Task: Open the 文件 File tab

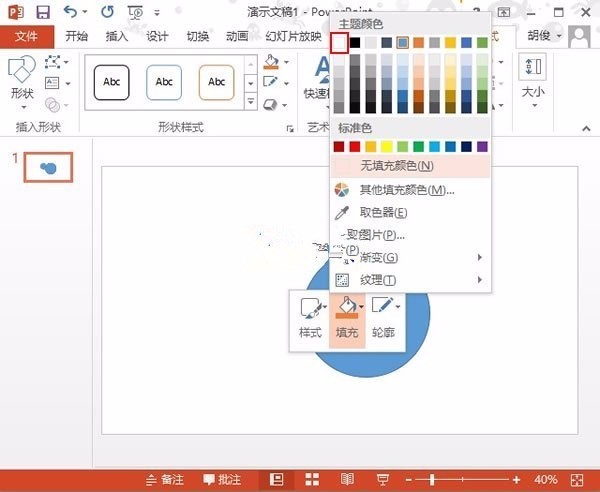Action: point(27,37)
